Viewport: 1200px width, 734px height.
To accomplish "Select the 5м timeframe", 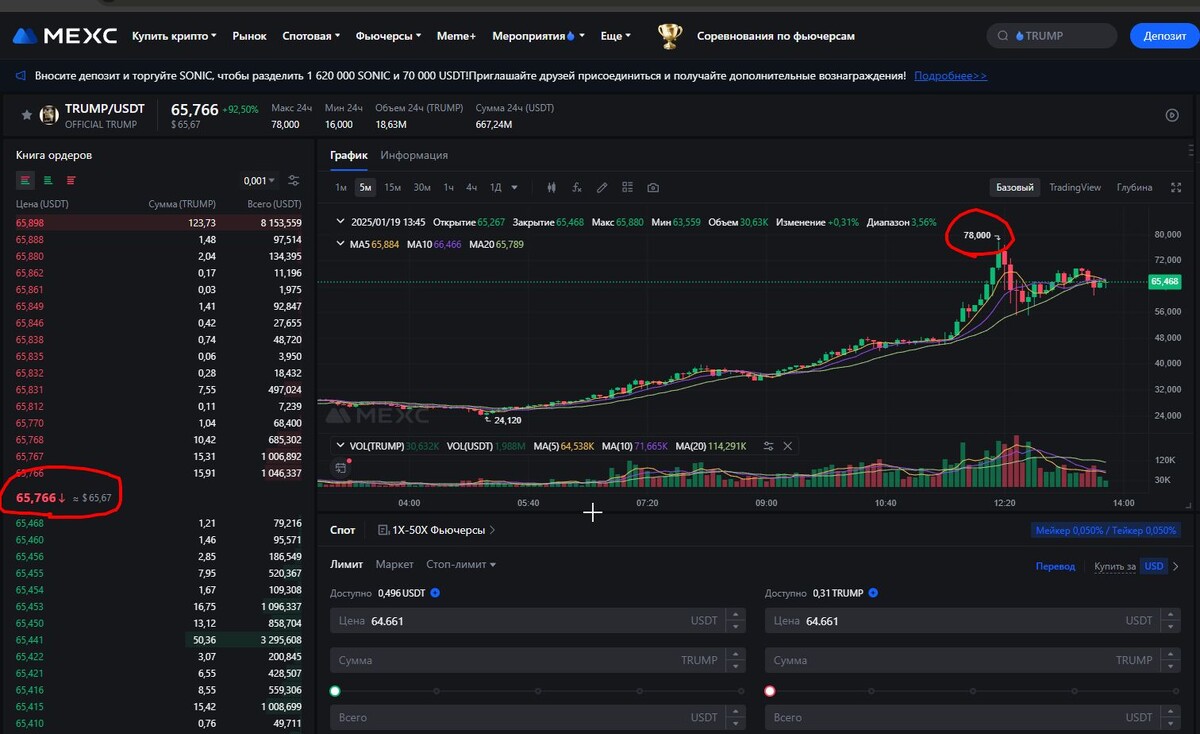I will tap(366, 187).
